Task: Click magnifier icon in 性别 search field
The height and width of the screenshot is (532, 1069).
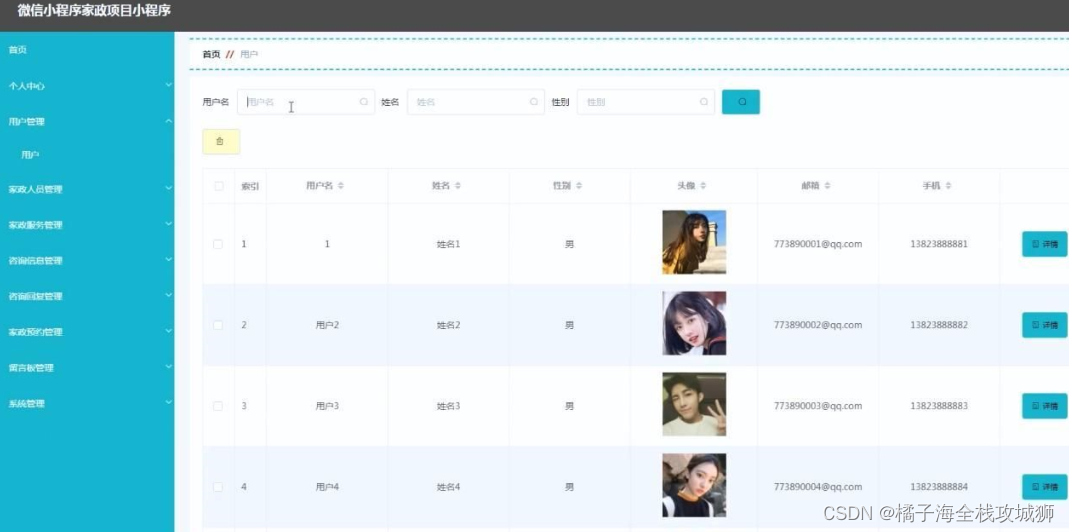Action: 704,102
